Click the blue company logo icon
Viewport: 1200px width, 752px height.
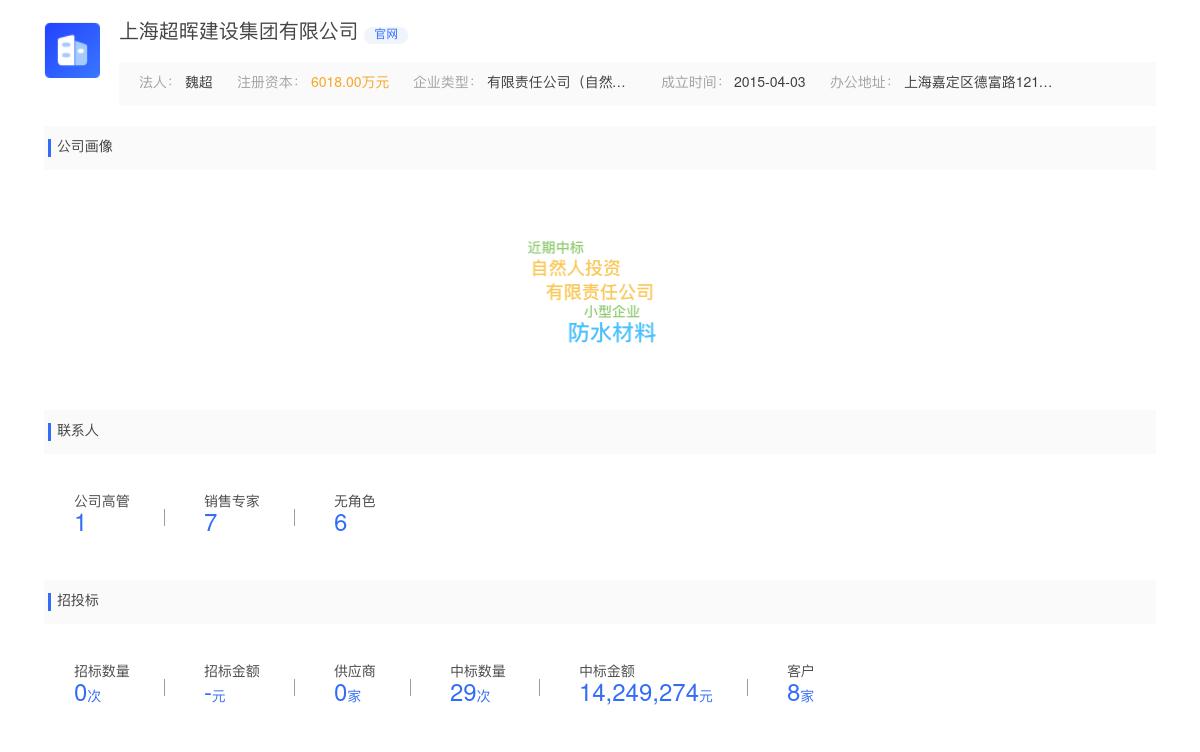click(72, 50)
